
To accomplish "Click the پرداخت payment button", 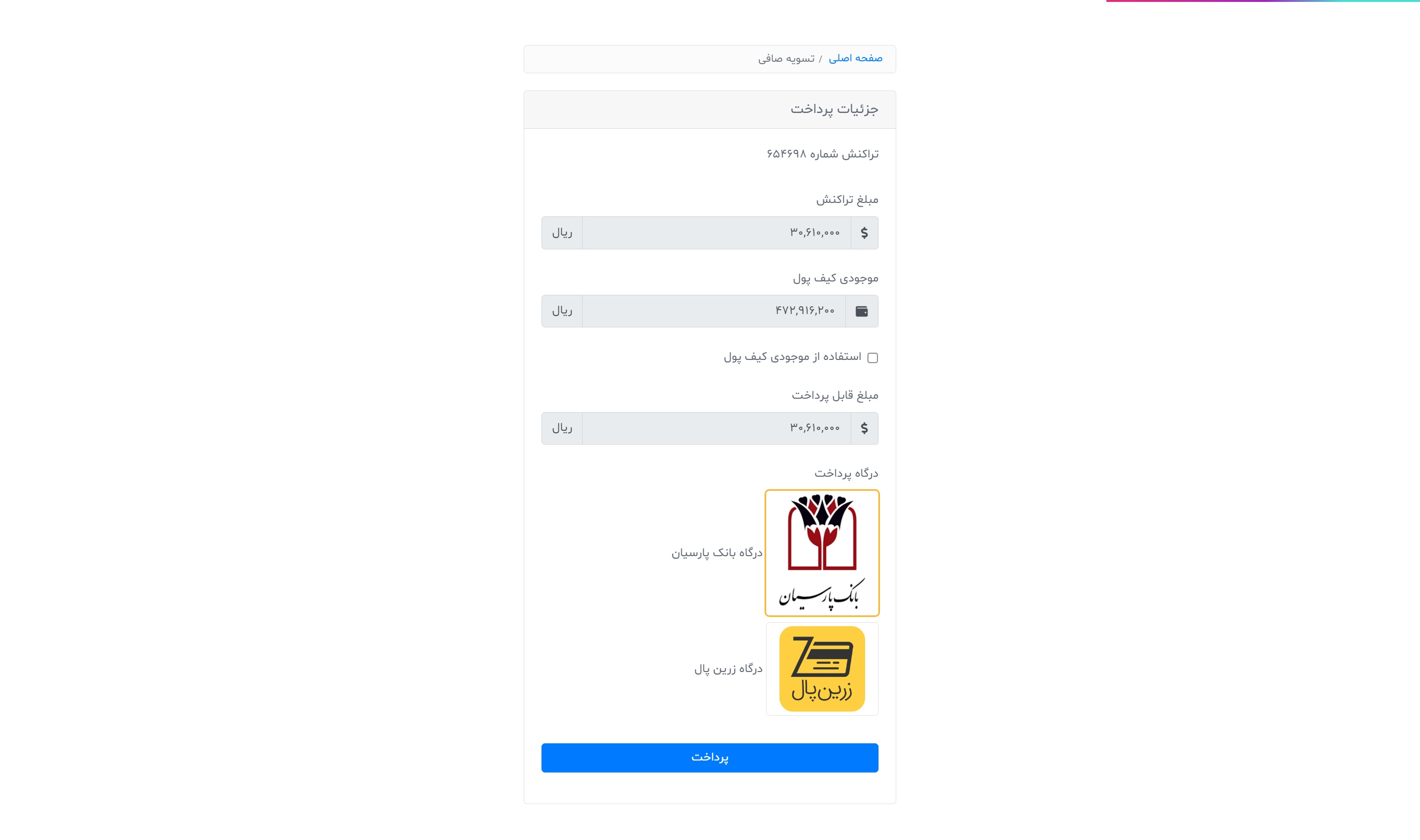I will (x=710, y=757).
